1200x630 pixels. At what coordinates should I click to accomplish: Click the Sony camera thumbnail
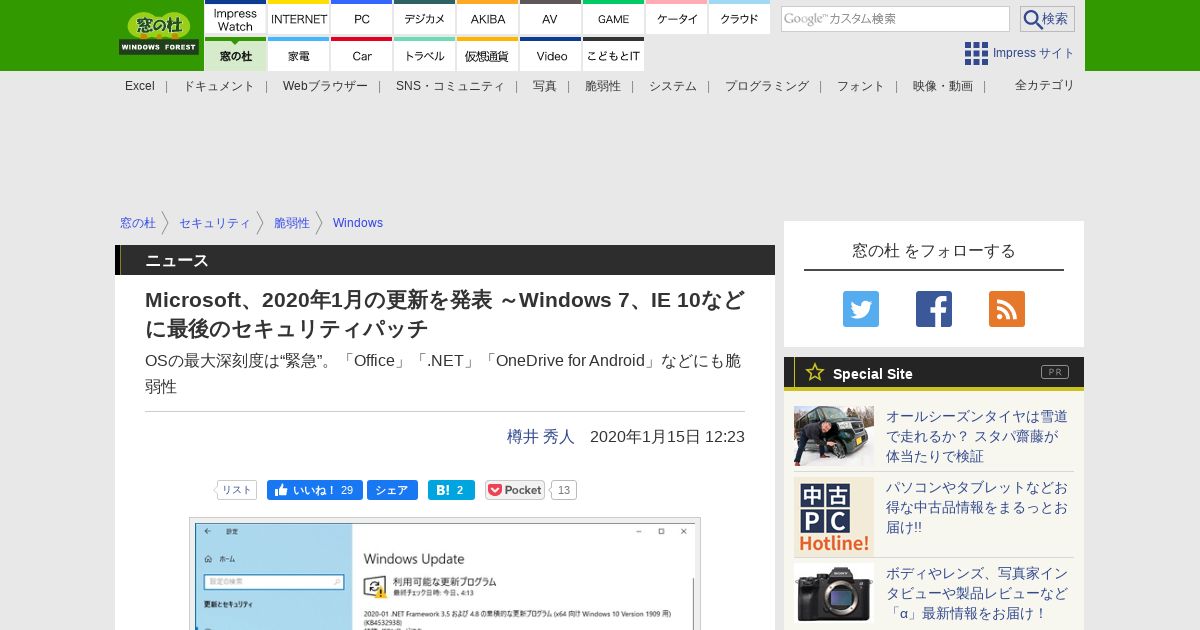(834, 593)
